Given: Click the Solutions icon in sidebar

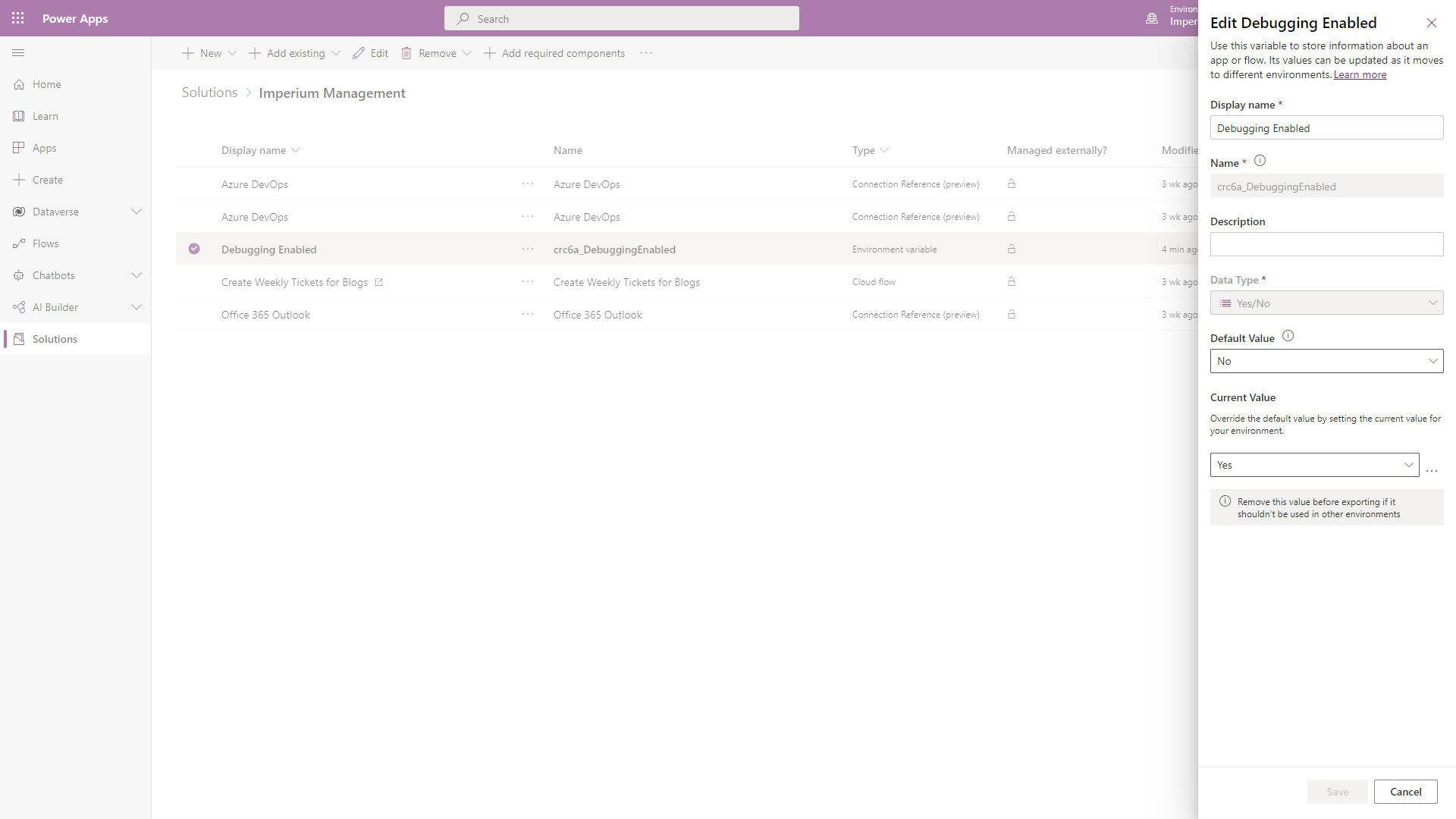Looking at the screenshot, I should tap(18, 339).
